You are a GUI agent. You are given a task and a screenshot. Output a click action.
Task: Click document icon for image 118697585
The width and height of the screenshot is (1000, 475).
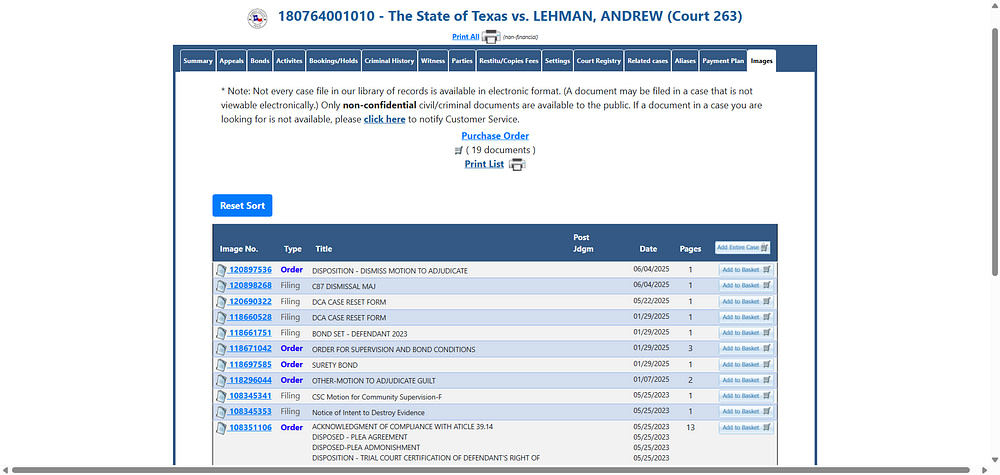[x=221, y=365]
